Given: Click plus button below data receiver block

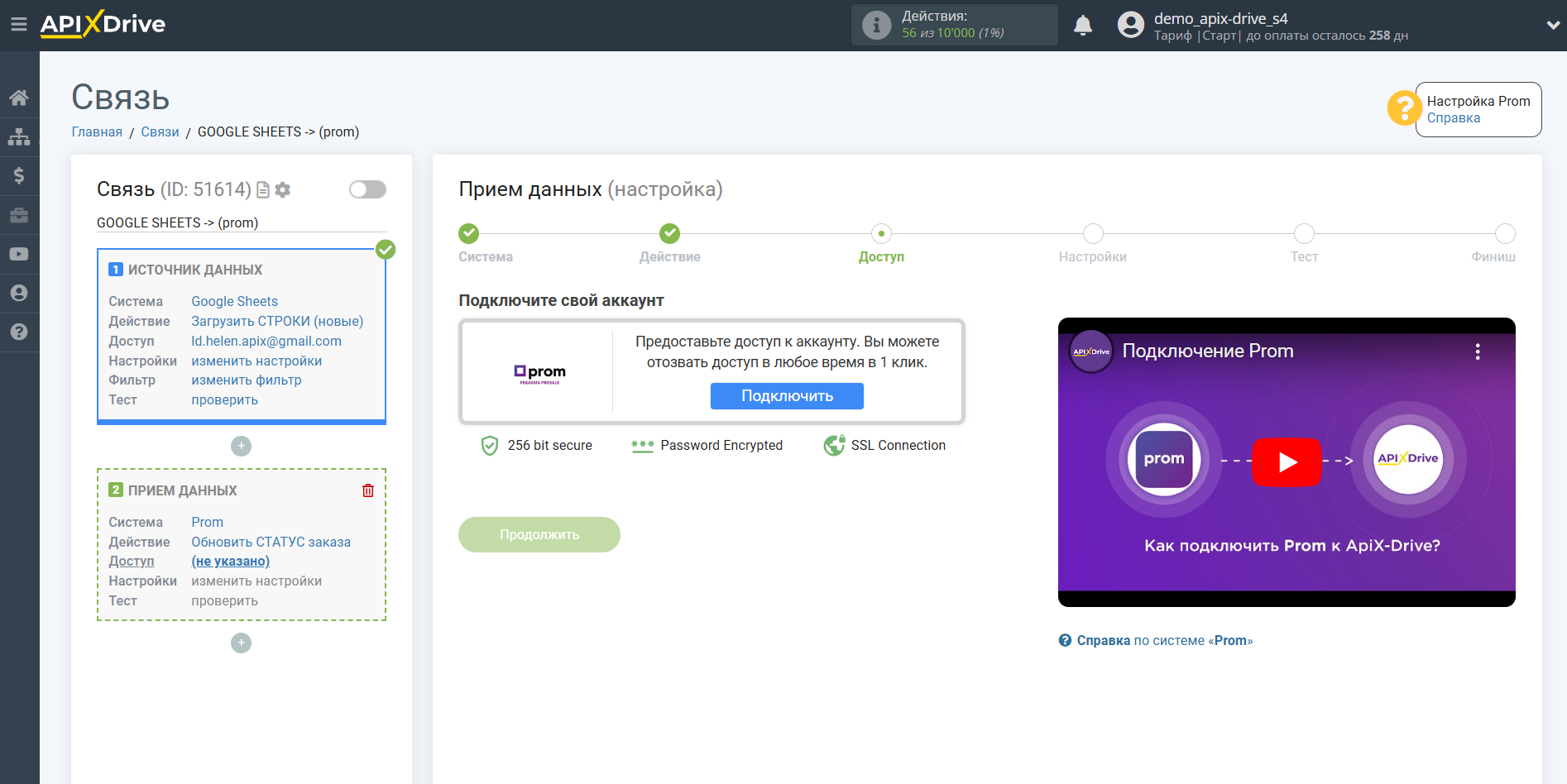Looking at the screenshot, I should 241,643.
